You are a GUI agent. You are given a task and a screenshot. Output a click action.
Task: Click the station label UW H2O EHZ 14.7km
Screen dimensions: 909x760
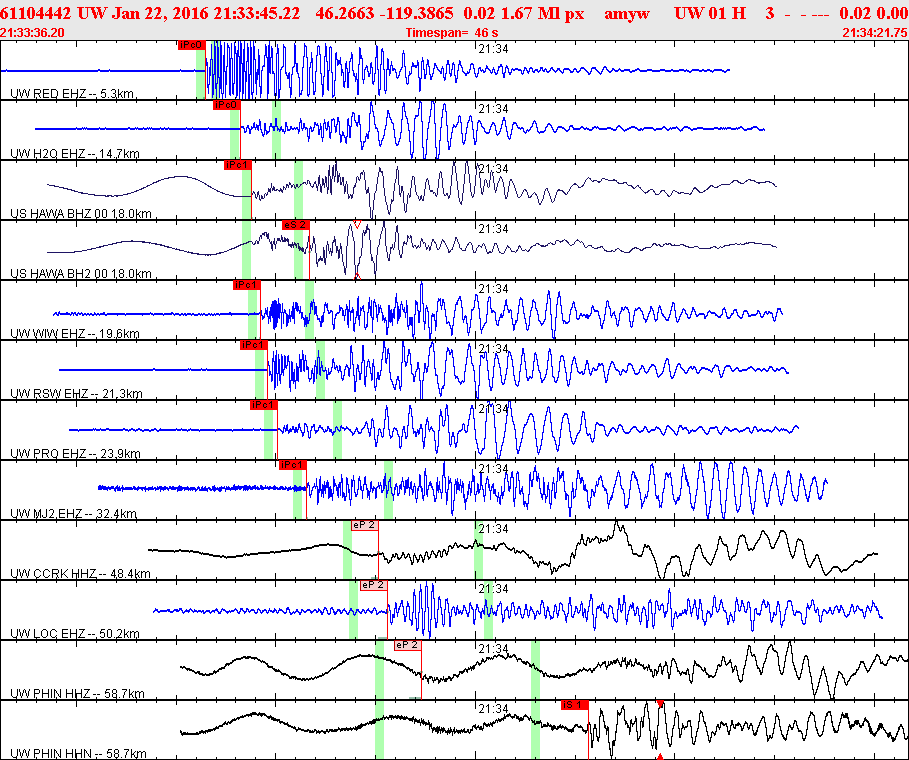pos(75,154)
